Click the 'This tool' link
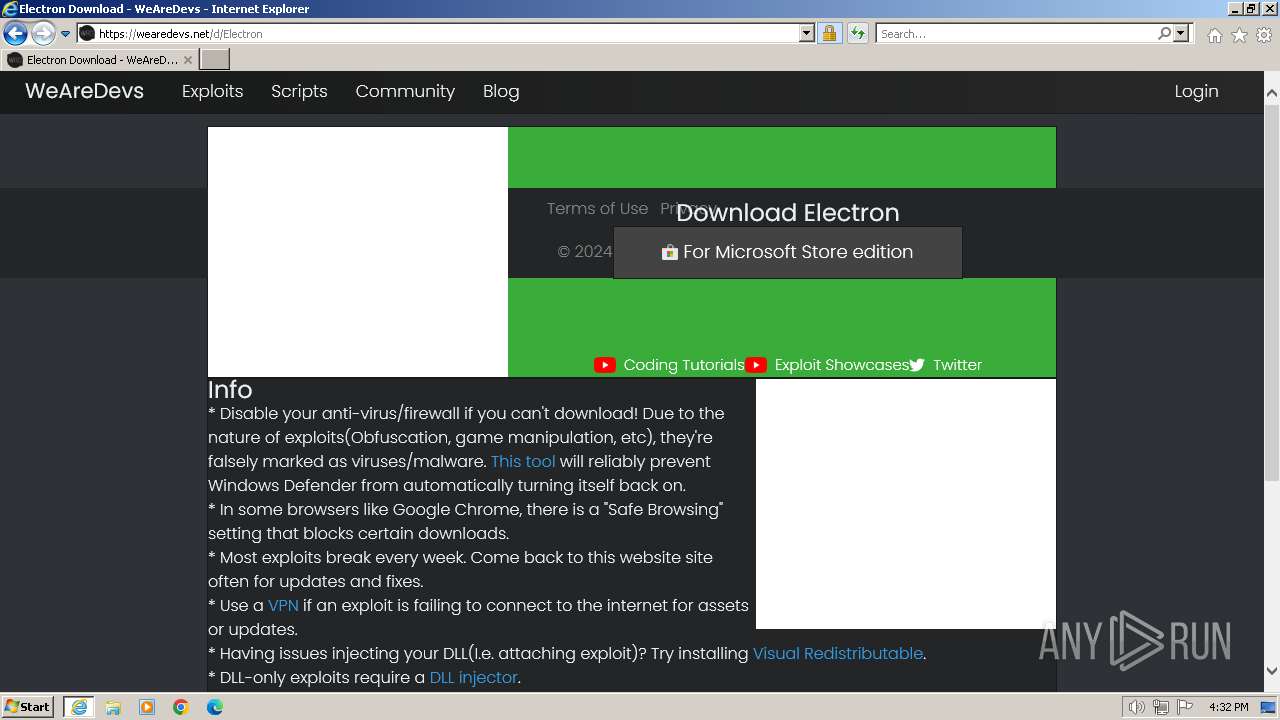Viewport: 1280px width, 720px height. tap(523, 461)
